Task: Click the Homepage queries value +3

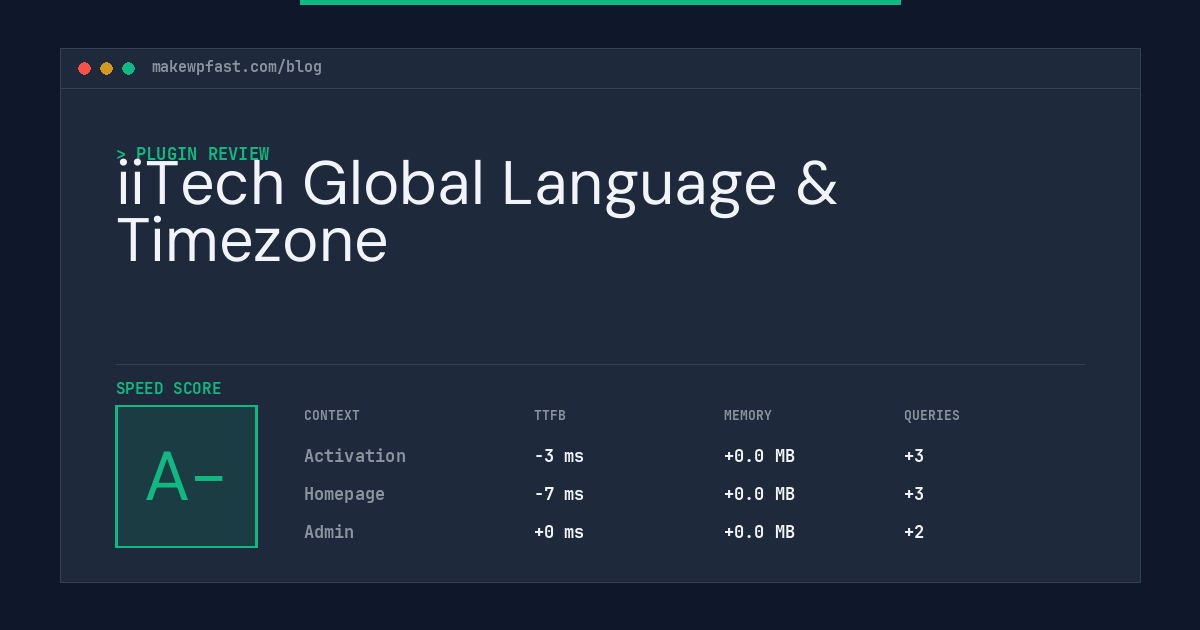Action: click(914, 494)
